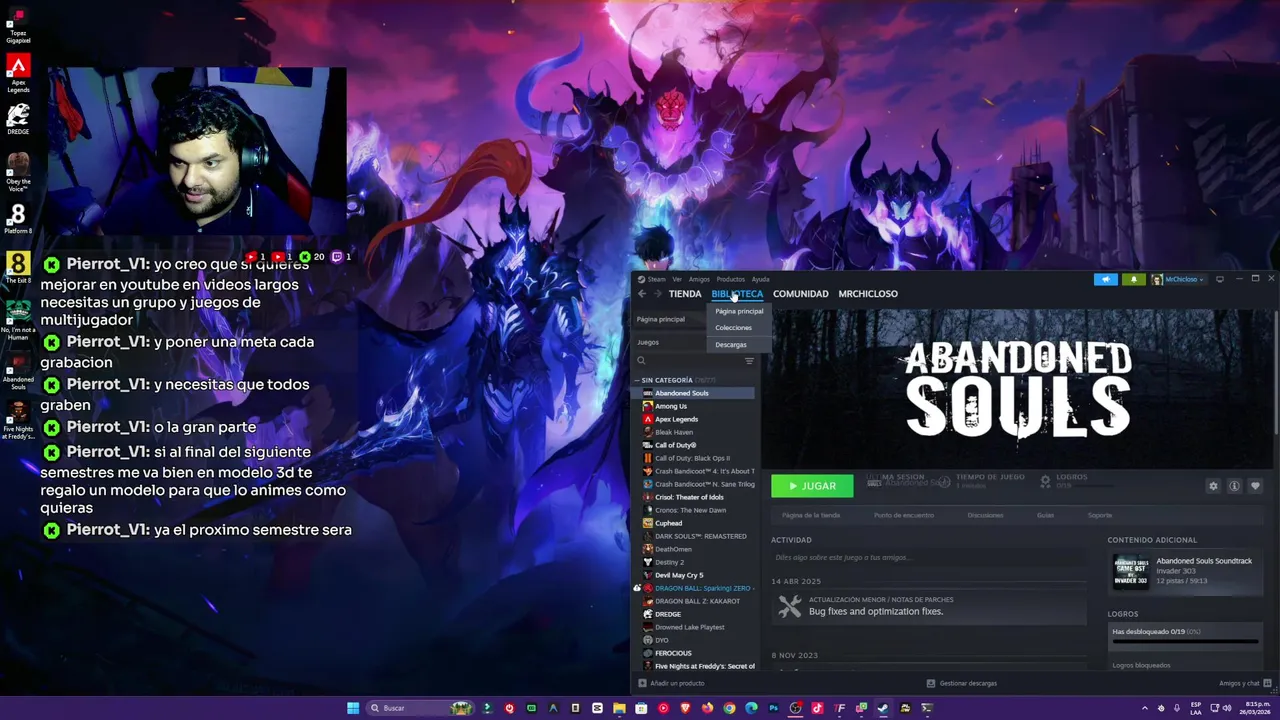Show hidden system tray icons chevron
The width and height of the screenshot is (1280, 720).
click(x=1145, y=708)
